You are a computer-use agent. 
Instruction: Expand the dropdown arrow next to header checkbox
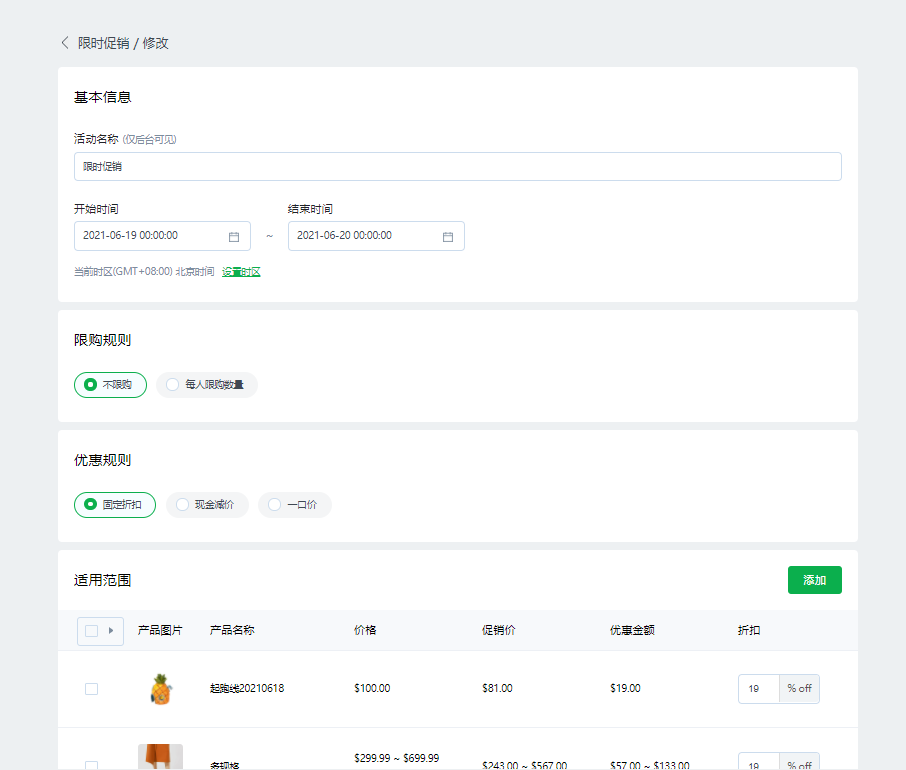111,631
